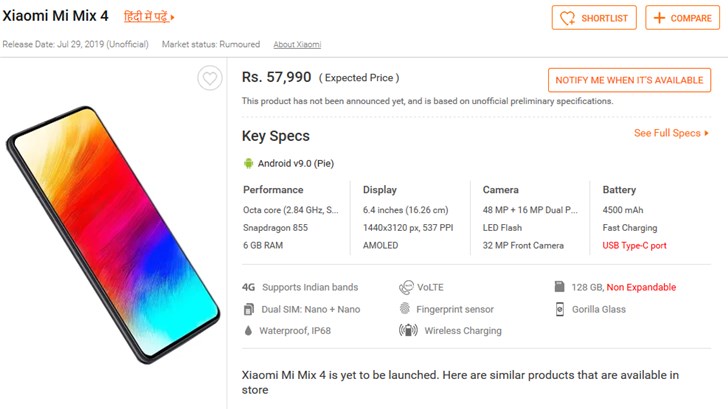
Task: Click the heart wishlist icon above phone image
Action: coord(209,79)
